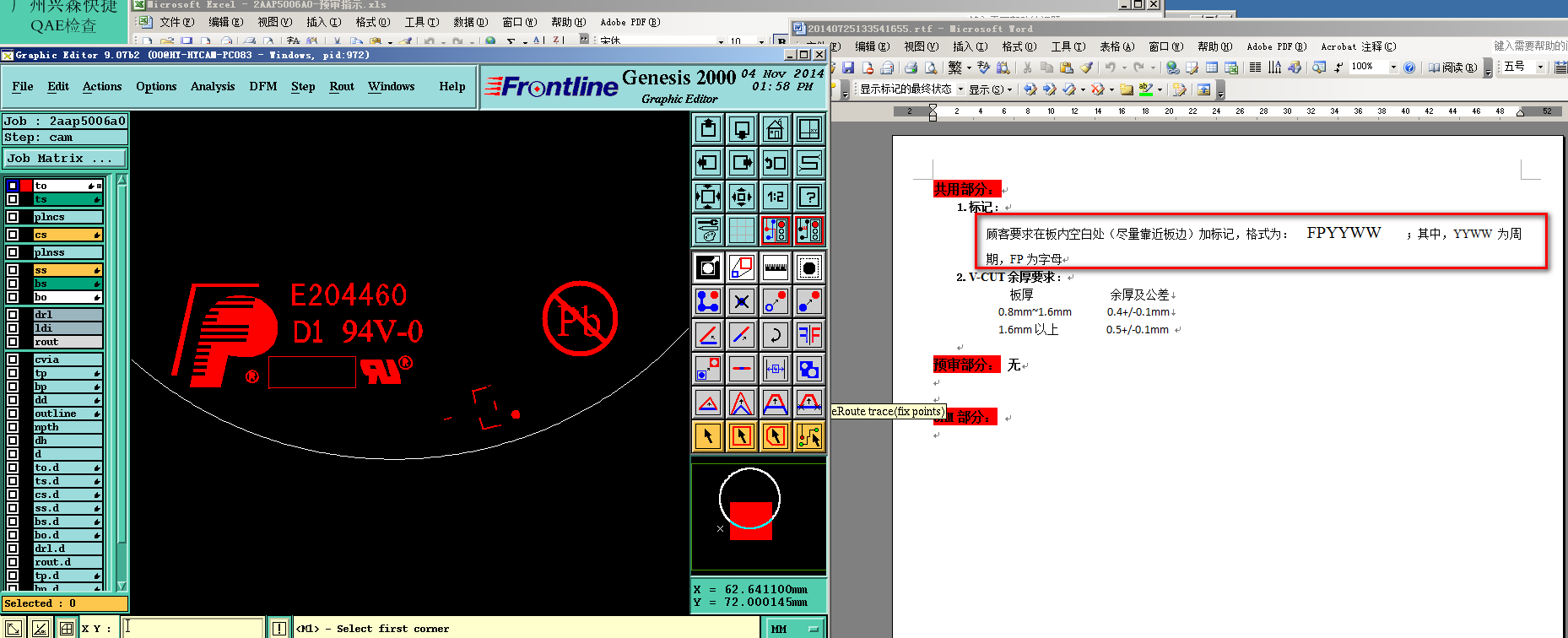Click the grid display icon
The image size is (1568, 638).
click(x=742, y=230)
